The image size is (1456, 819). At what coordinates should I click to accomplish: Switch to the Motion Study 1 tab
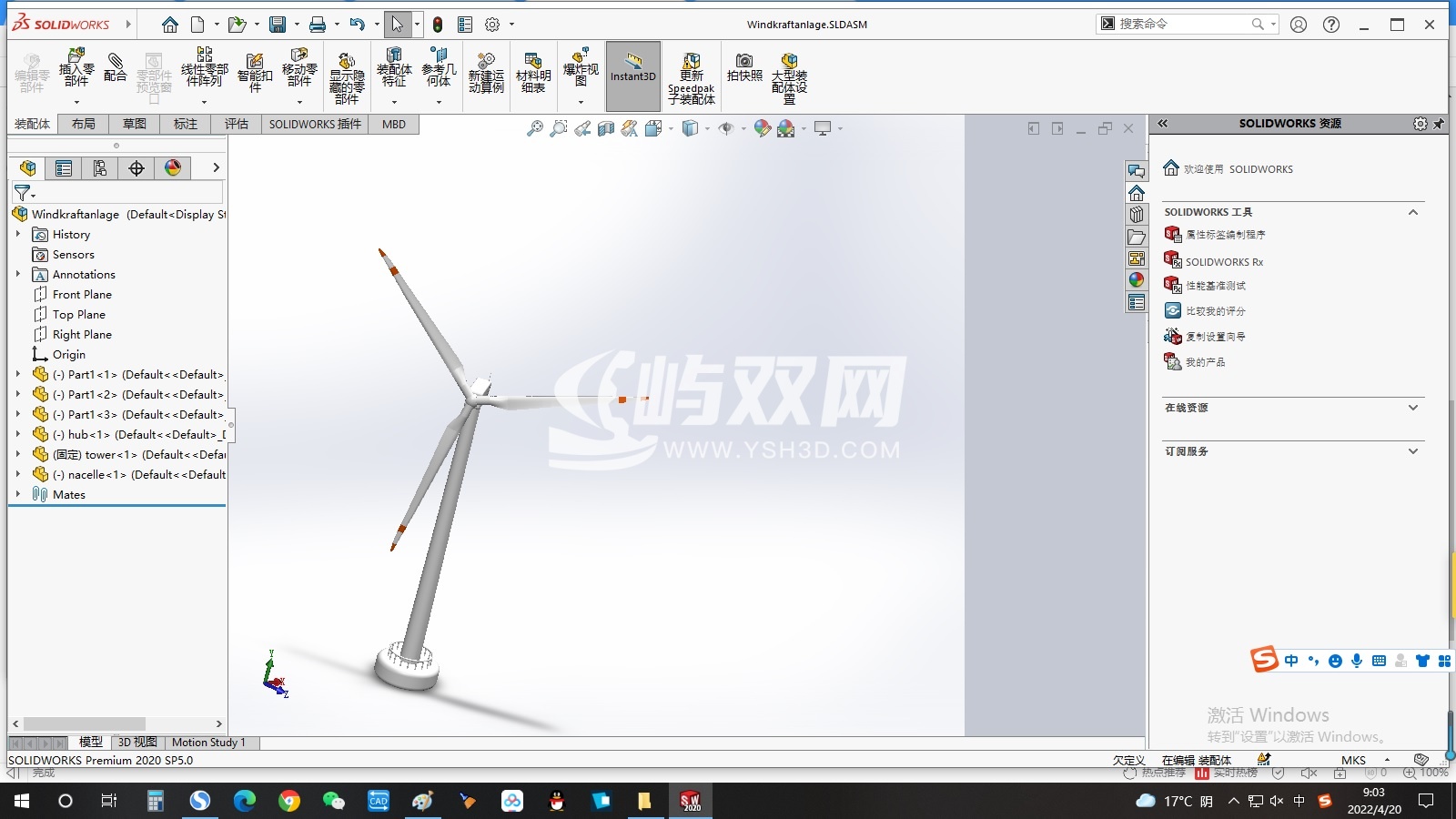coord(209,743)
